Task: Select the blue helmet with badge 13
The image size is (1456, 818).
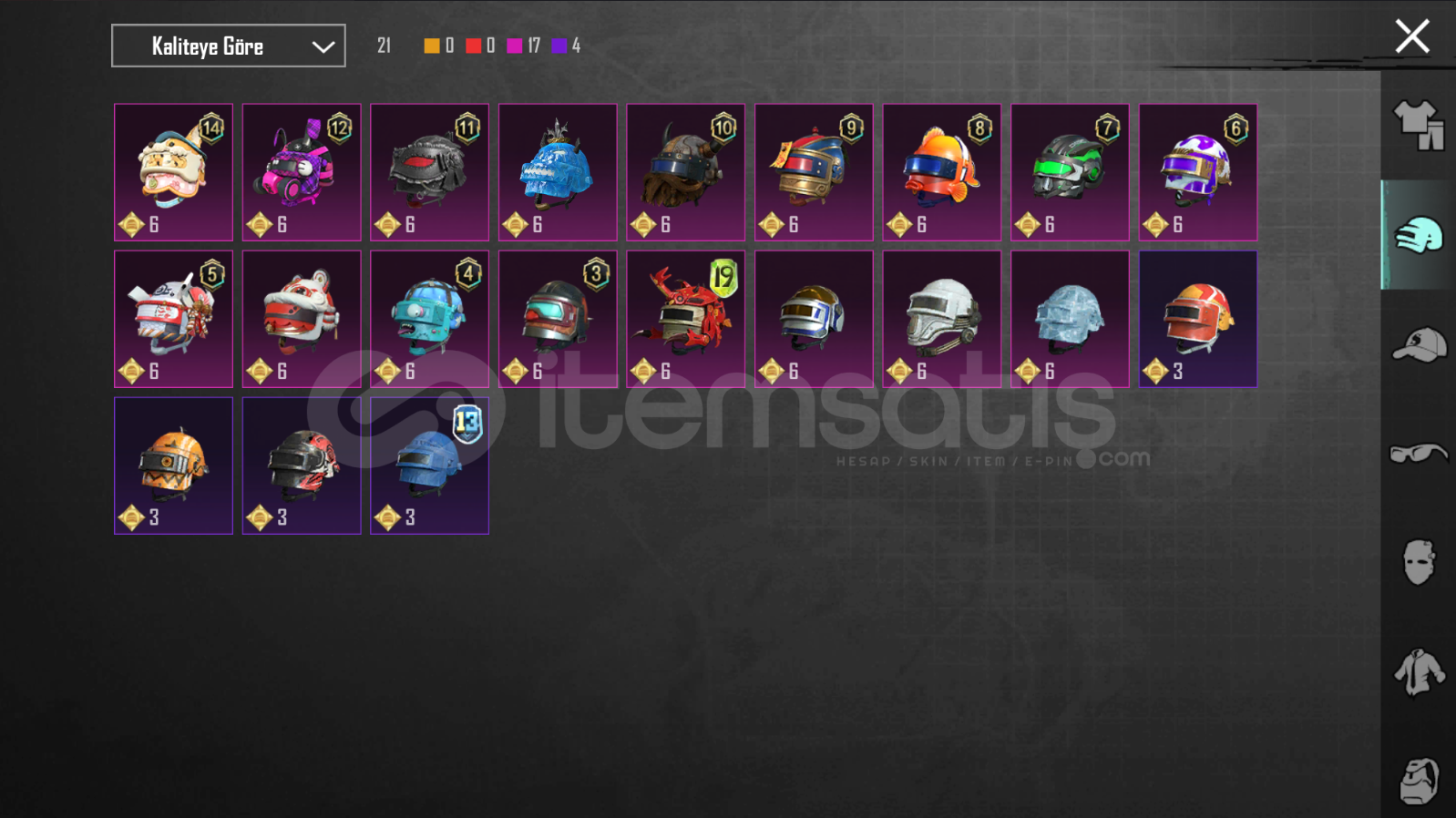Action: [429, 465]
